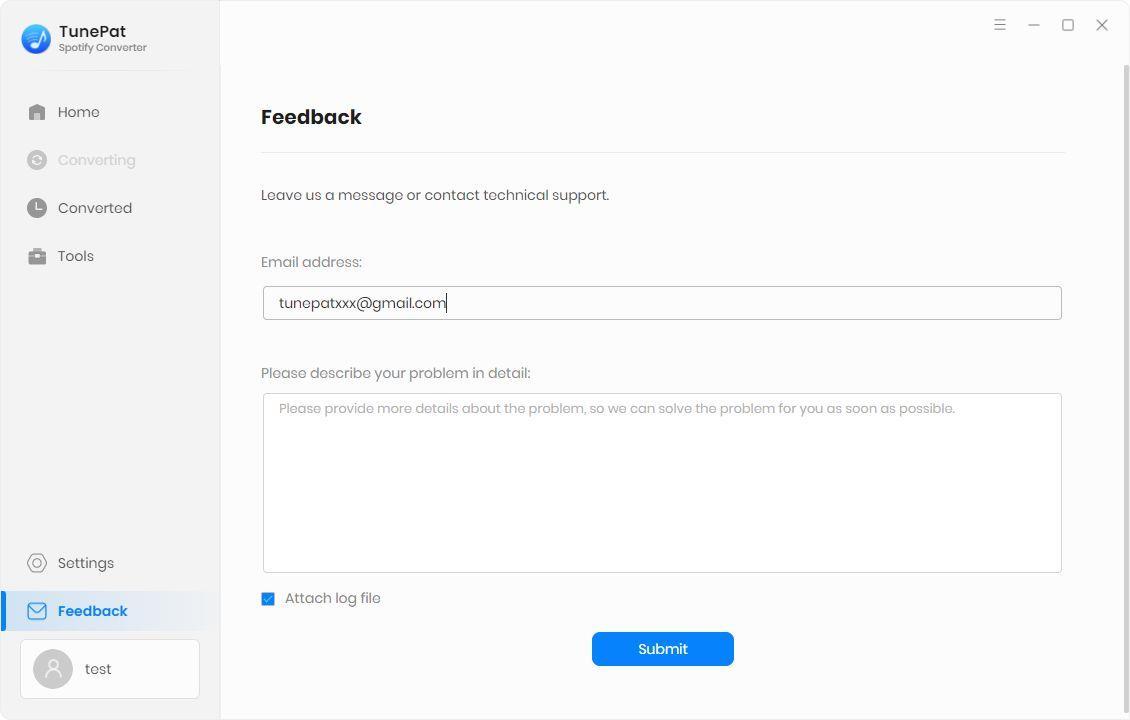Click the user avatar icon
The height and width of the screenshot is (720, 1130).
53,669
